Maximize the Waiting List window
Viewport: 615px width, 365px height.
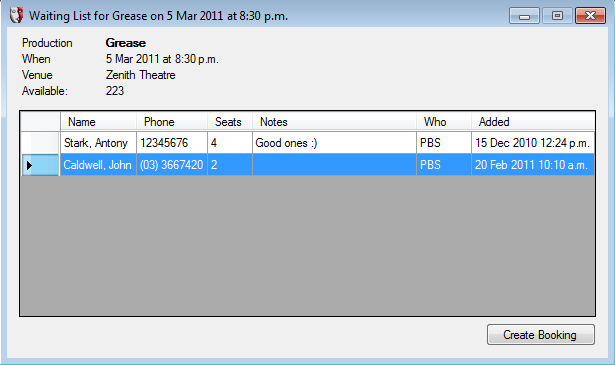[x=557, y=16]
